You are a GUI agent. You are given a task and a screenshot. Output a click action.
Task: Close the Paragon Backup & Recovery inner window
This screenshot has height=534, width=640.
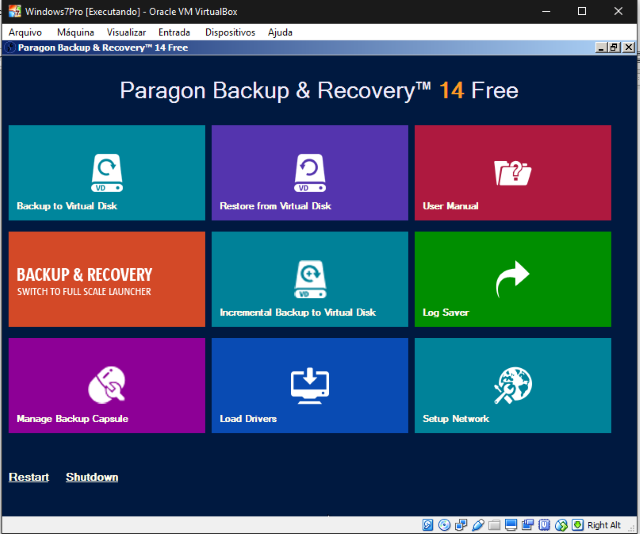pos(629,47)
